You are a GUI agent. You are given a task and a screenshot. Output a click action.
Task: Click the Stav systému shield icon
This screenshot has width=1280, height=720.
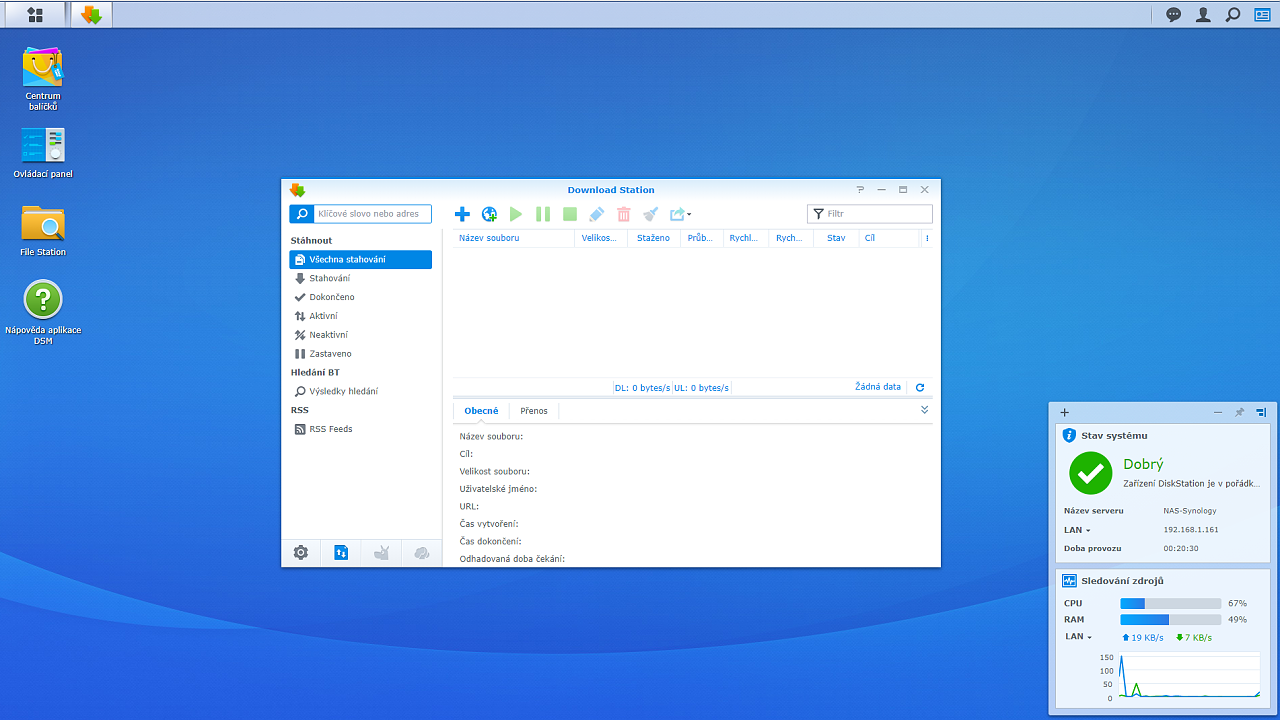pyautogui.click(x=1069, y=436)
